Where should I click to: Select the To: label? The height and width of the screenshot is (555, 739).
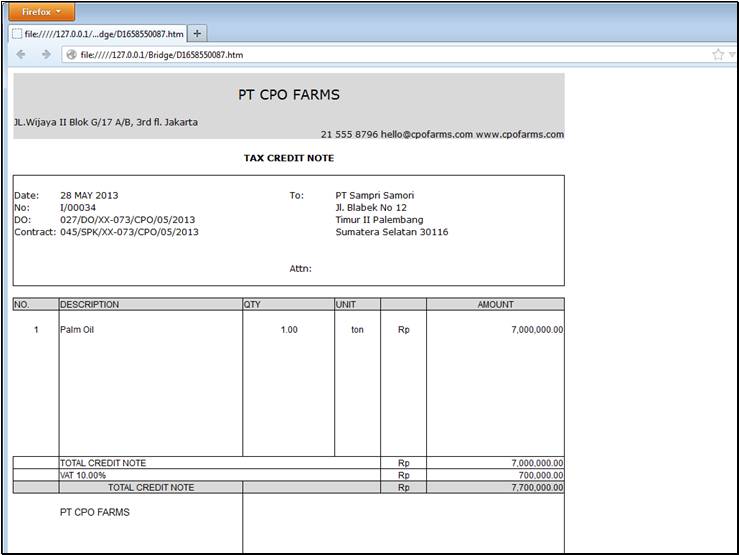click(296, 195)
